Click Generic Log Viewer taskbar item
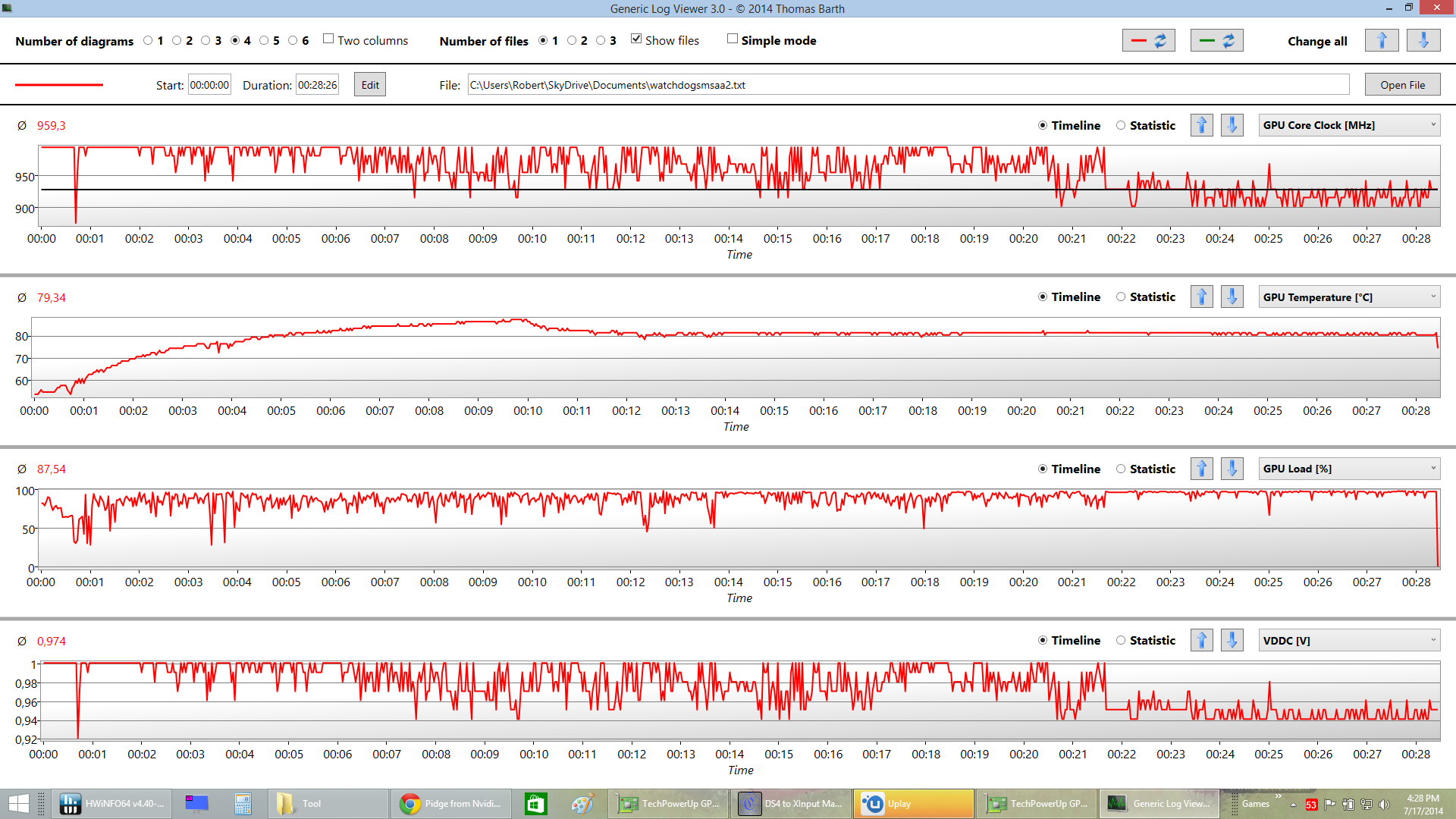This screenshot has height=819, width=1456. pyautogui.click(x=1159, y=804)
